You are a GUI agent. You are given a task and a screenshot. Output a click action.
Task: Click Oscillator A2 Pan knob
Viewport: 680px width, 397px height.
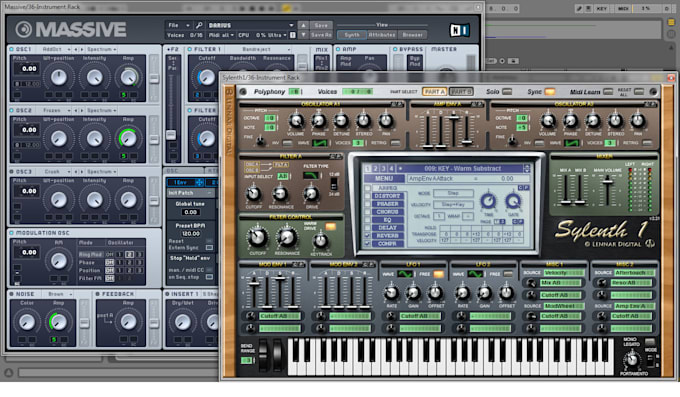point(638,121)
